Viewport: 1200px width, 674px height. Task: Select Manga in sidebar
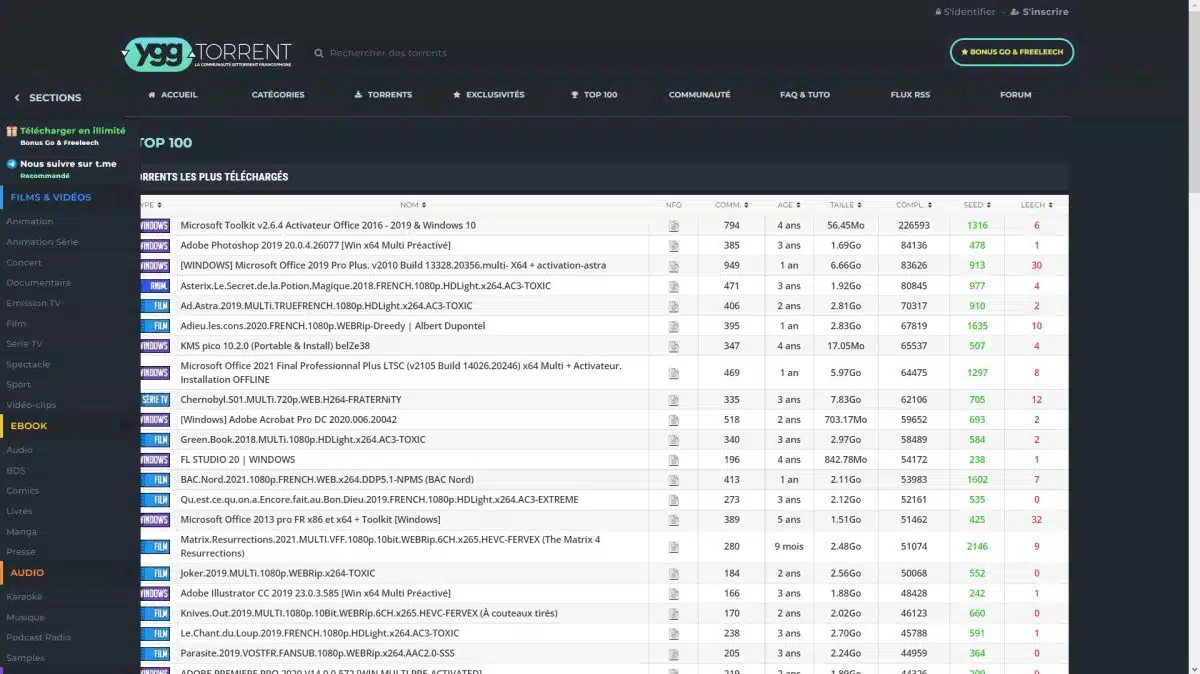coord(21,532)
